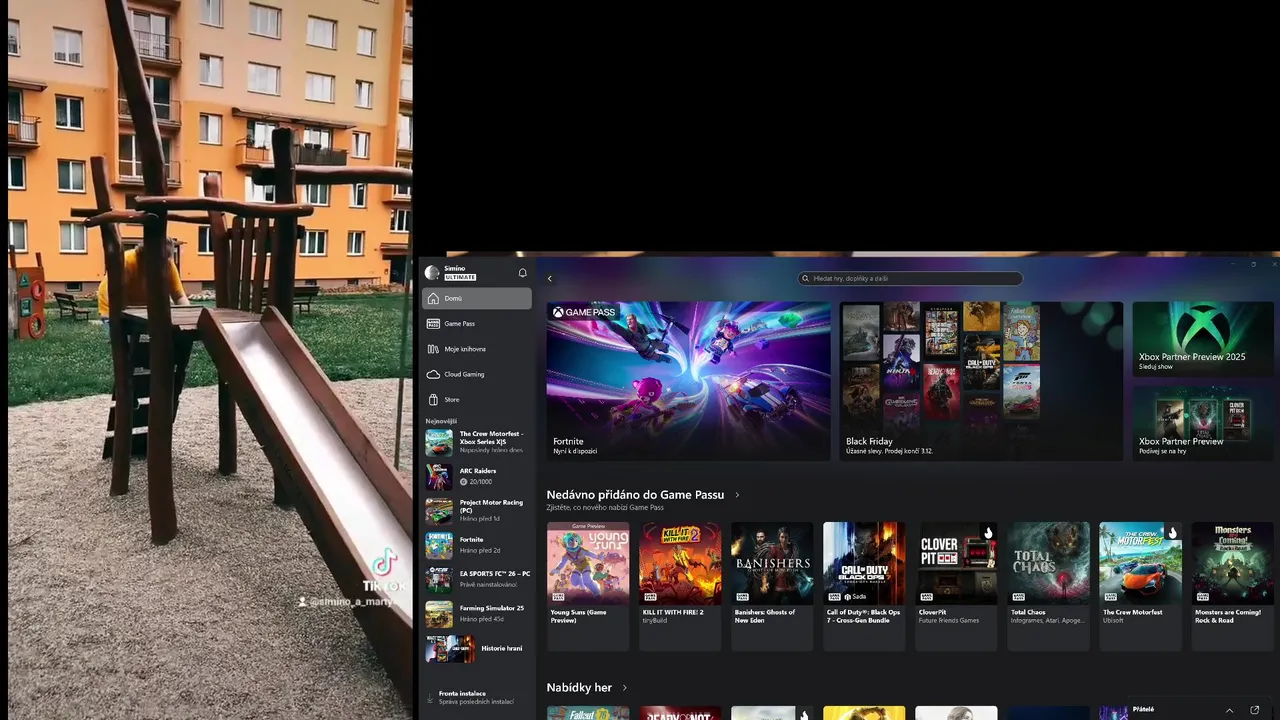Click the Moje knihovna library icon
The width and height of the screenshot is (1280, 720).
click(x=433, y=349)
